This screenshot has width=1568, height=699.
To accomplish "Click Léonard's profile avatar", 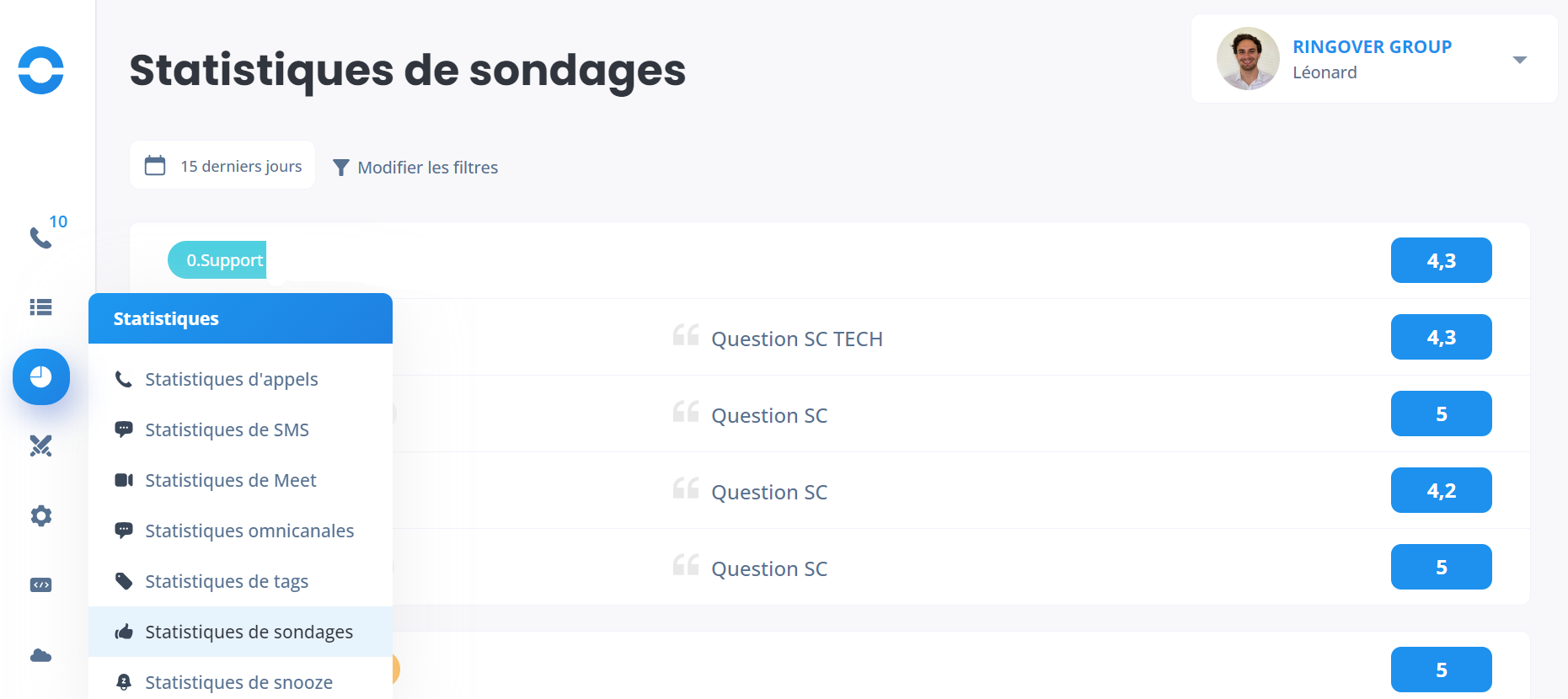I will 1248,59.
